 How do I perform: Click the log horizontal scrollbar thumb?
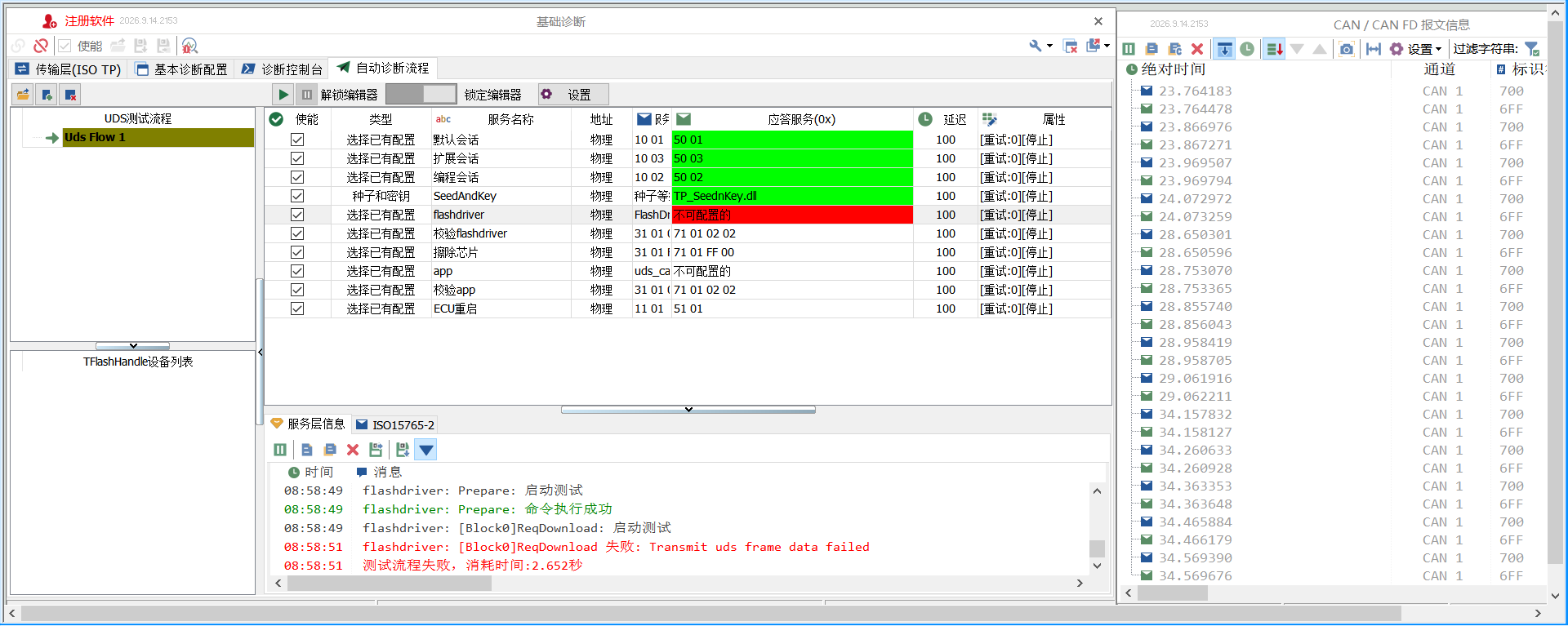[x=390, y=584]
